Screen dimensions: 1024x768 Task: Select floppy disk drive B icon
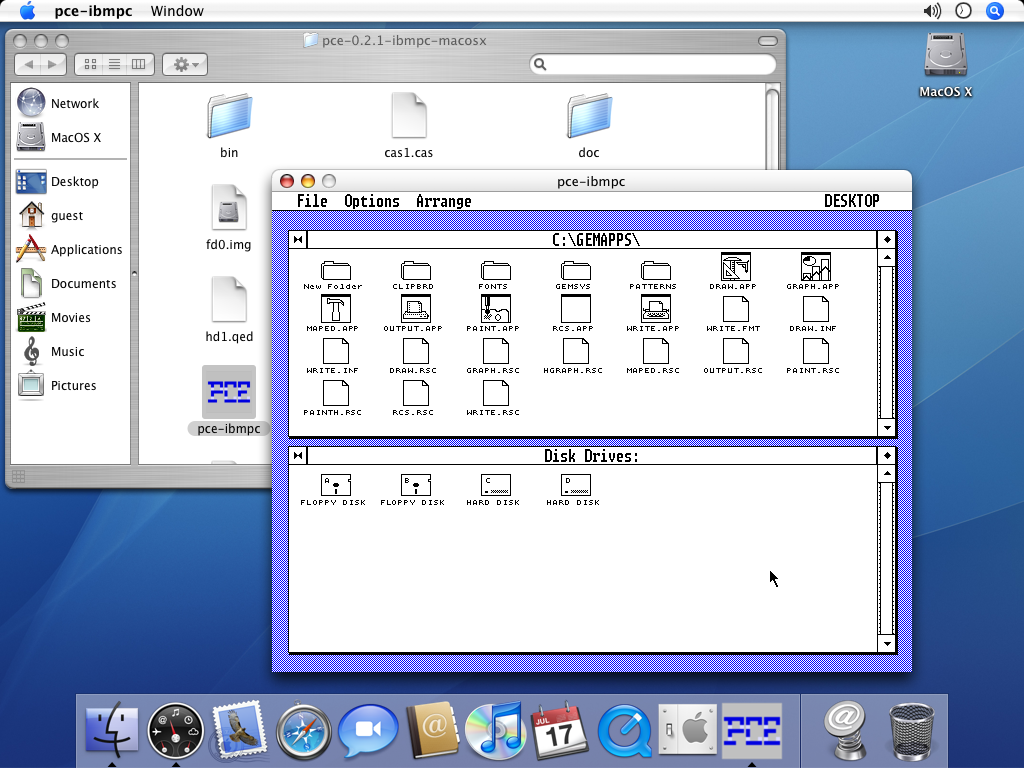coord(415,485)
